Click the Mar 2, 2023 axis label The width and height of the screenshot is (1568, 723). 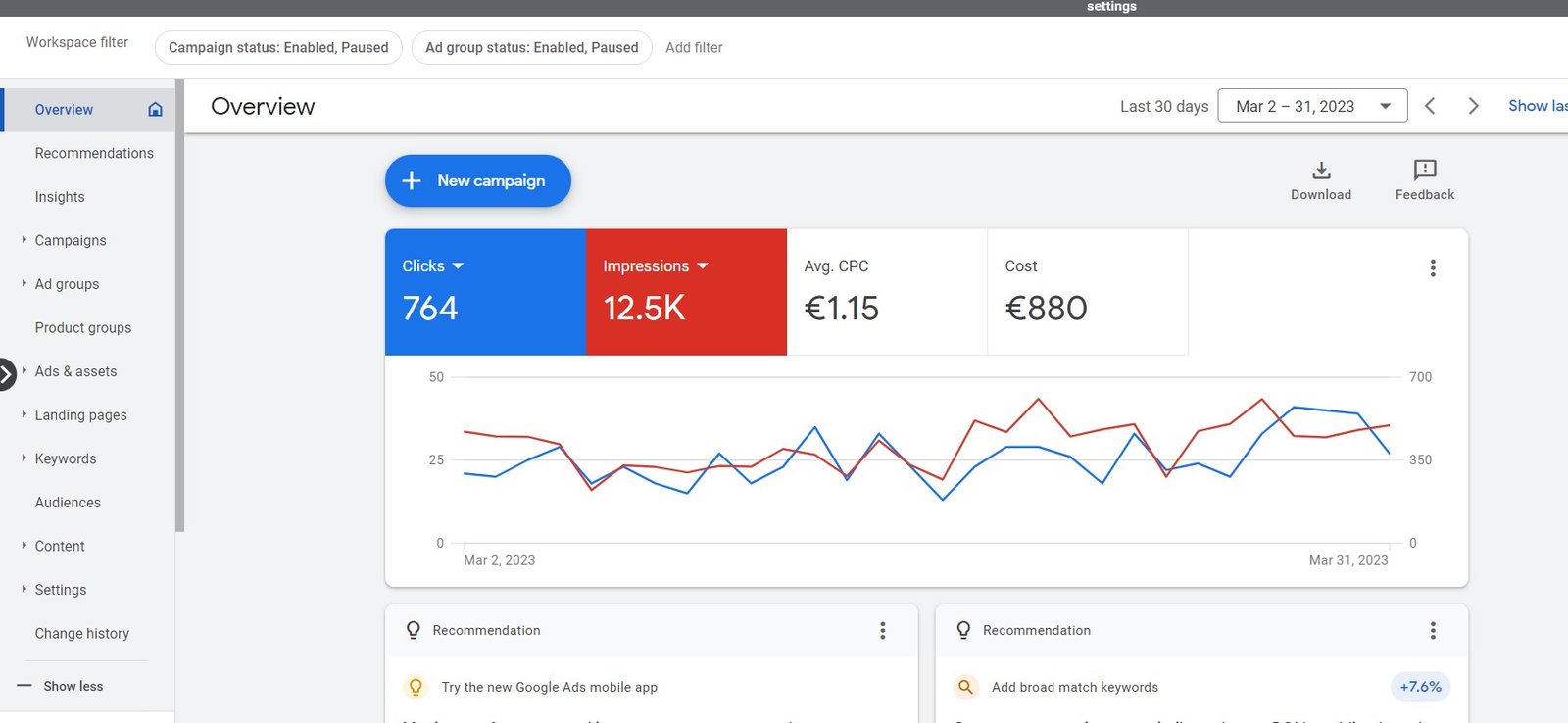tap(499, 560)
